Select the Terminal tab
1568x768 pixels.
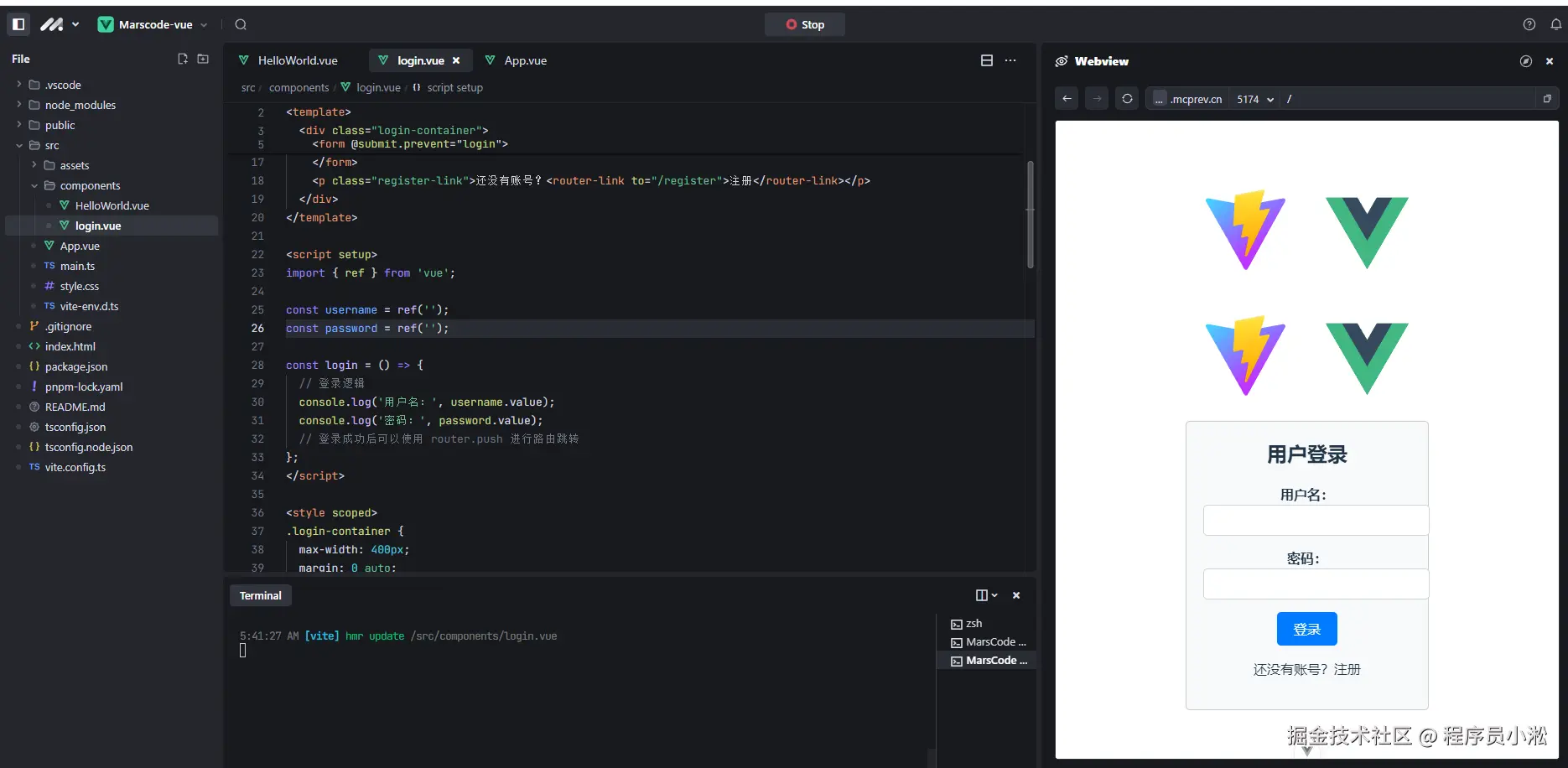pos(261,595)
